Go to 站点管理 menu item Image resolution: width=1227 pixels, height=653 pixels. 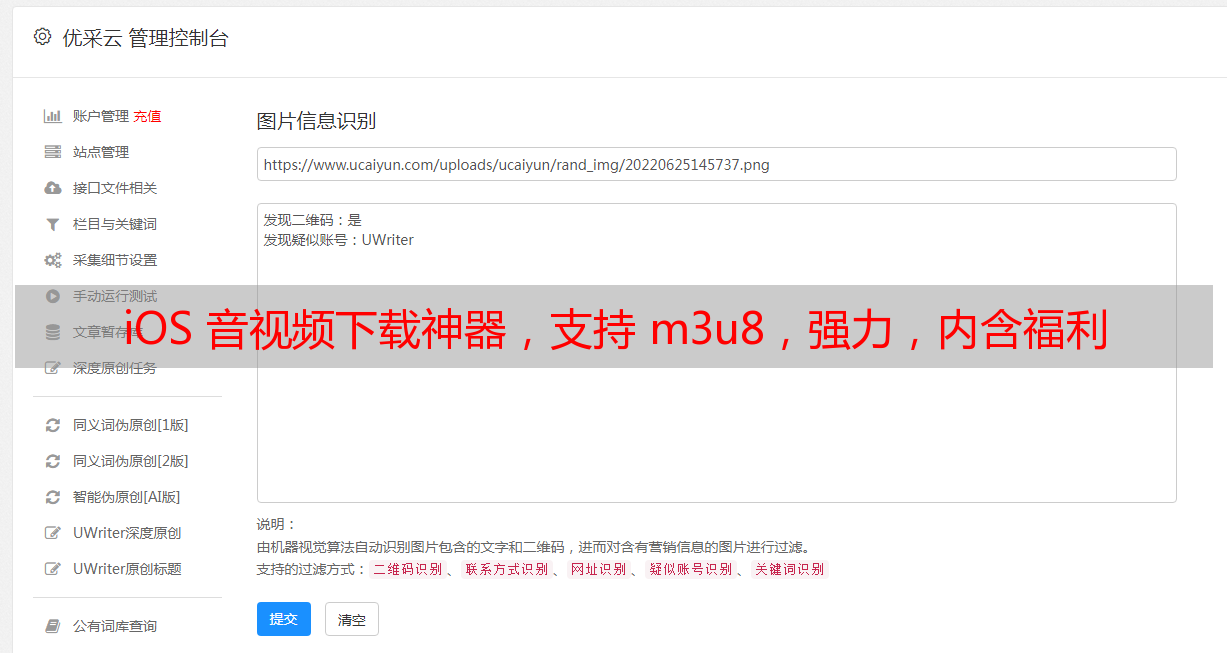101,152
